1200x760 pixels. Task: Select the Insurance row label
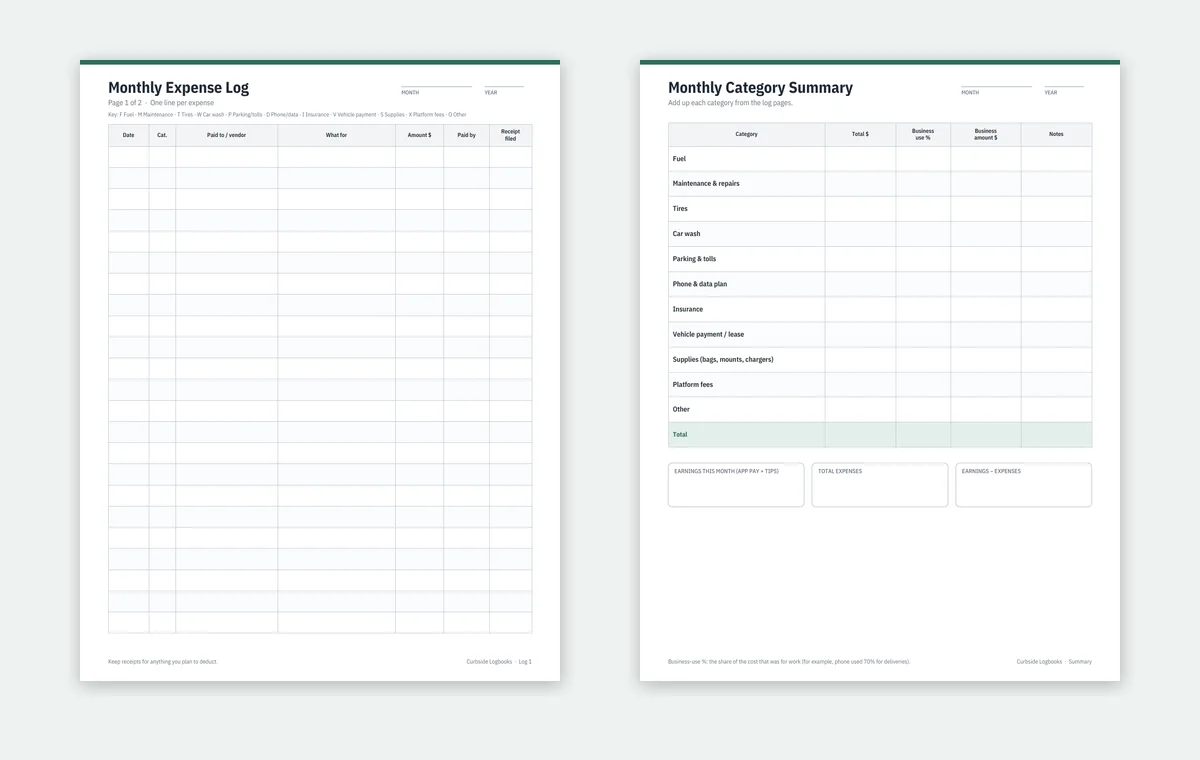688,309
